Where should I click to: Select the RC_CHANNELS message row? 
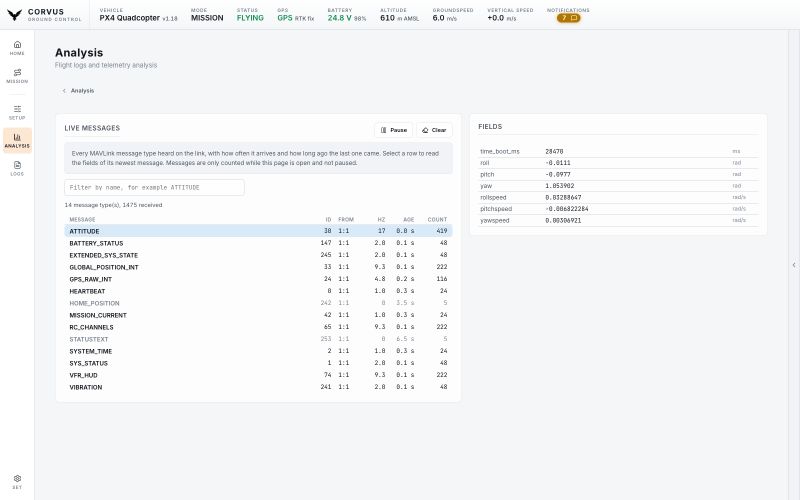coord(258,327)
